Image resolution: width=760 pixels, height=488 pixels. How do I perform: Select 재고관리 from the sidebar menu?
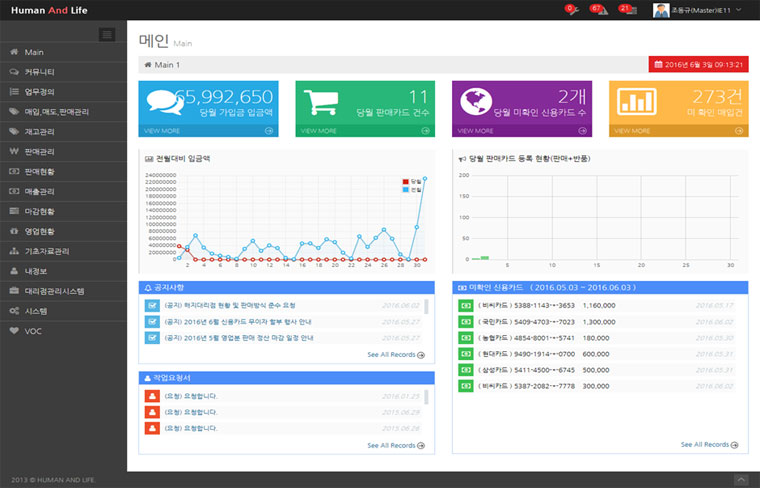pos(40,131)
